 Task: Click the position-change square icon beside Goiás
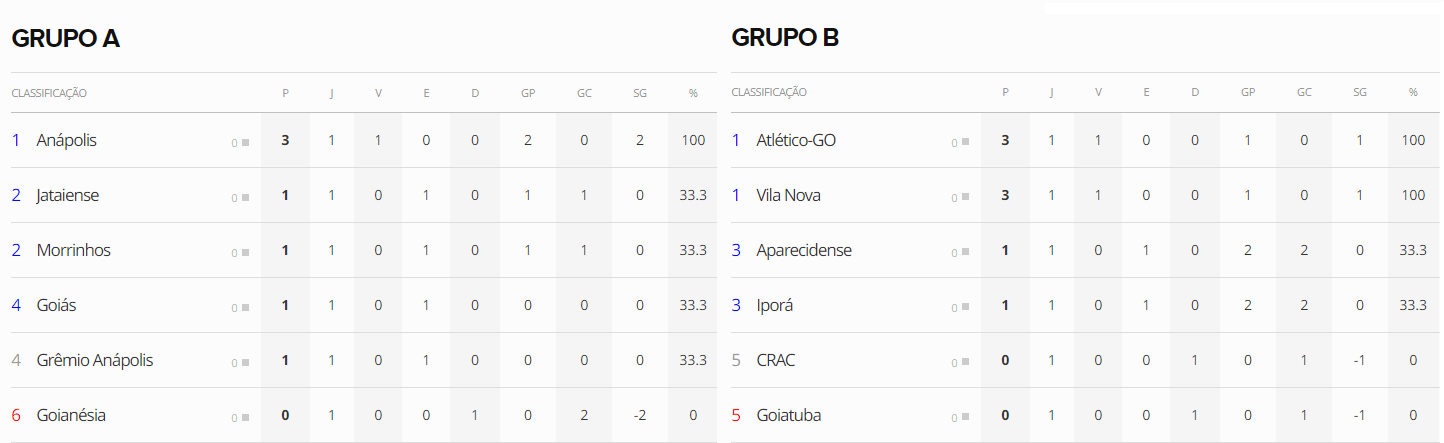pyautogui.click(x=245, y=307)
